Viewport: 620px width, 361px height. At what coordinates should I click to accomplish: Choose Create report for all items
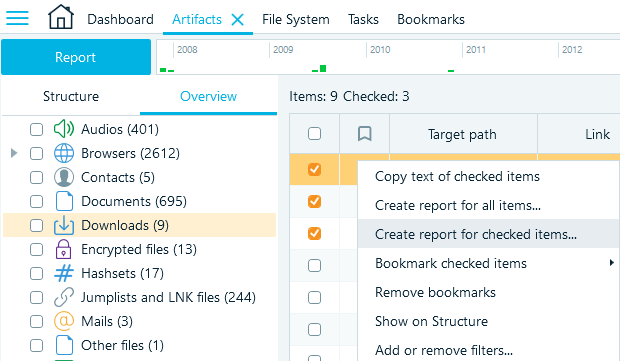(458, 205)
